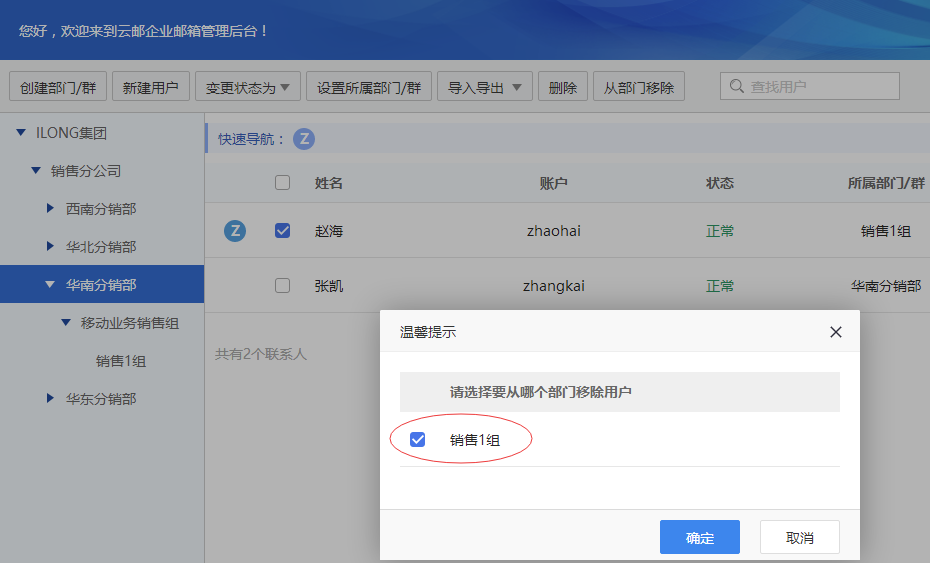
Task: Toggle the select-all checkbox in header
Action: click(282, 182)
